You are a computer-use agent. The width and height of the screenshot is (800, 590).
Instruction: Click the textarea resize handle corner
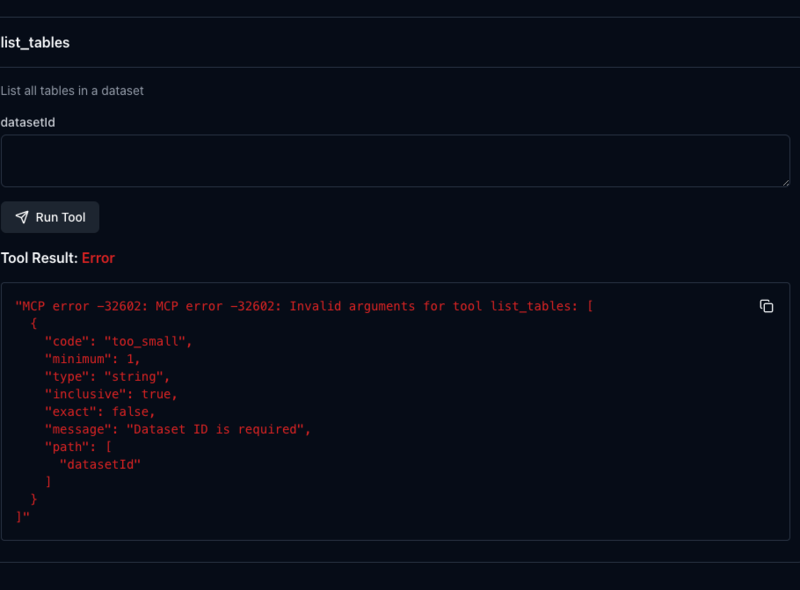pyautogui.click(x=785, y=182)
